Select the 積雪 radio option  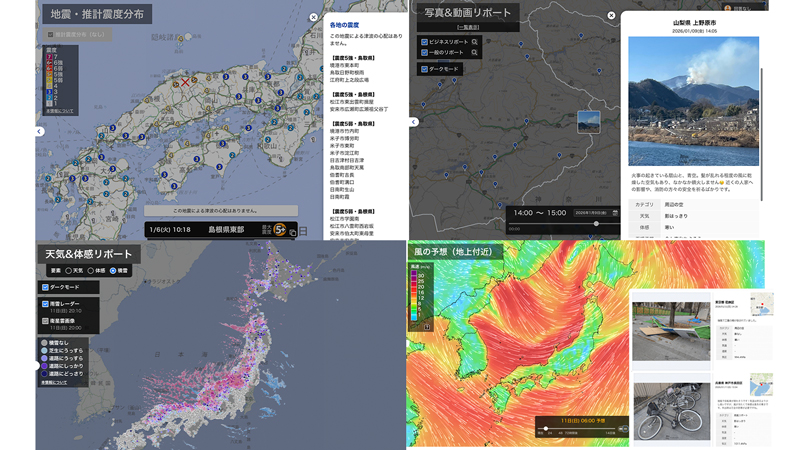point(113,270)
